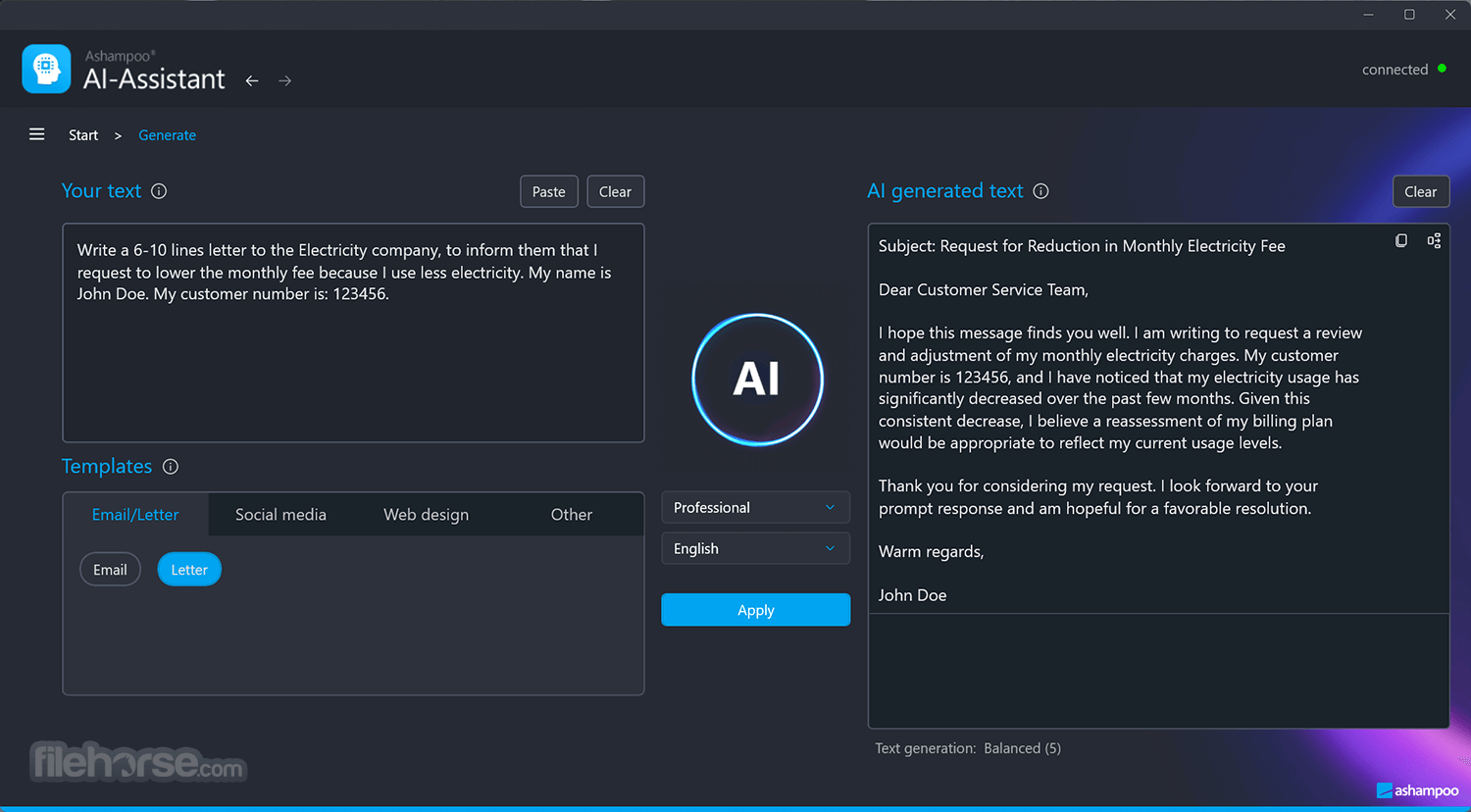Show info for Your text
This screenshot has height=812, width=1471.
tap(159, 191)
